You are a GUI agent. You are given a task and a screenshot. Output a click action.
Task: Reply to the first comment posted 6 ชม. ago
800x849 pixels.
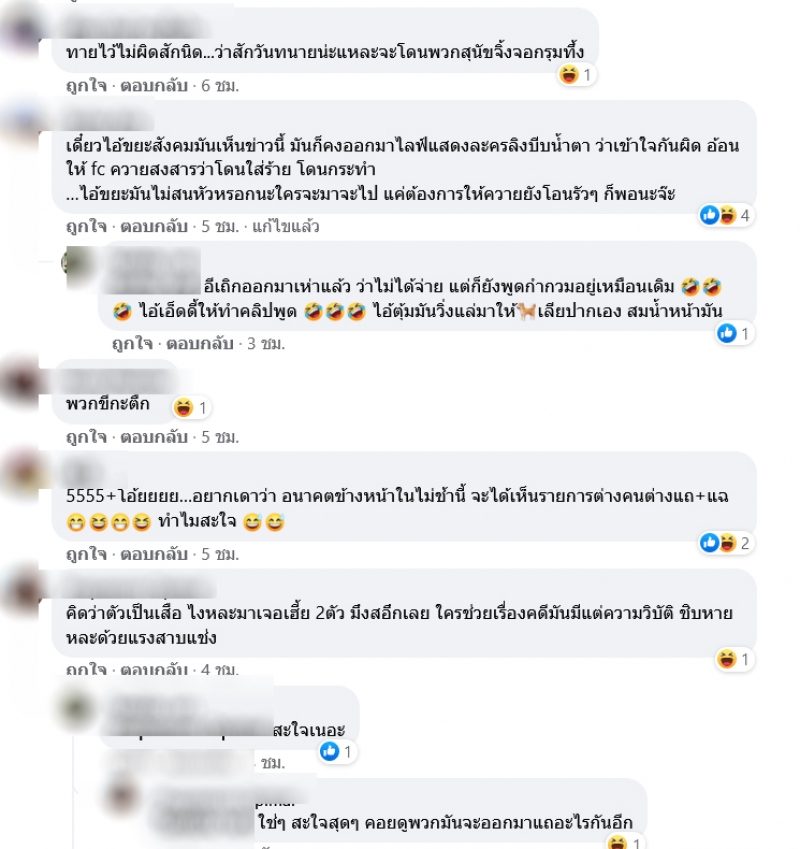(x=154, y=86)
